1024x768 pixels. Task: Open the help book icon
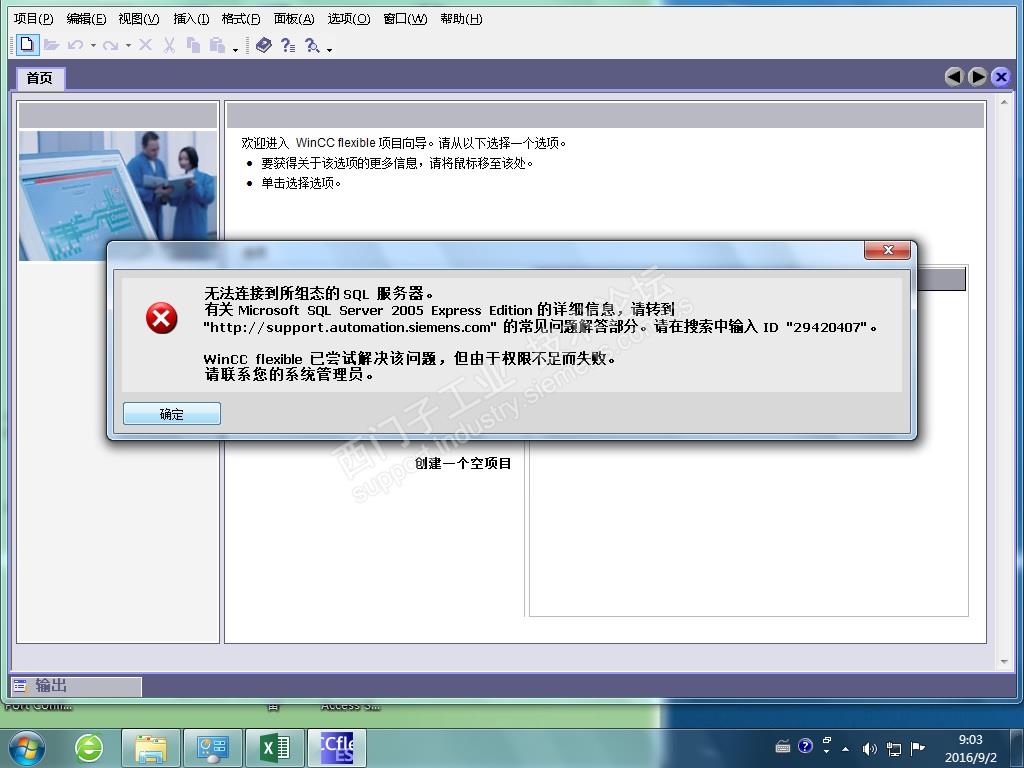click(264, 45)
